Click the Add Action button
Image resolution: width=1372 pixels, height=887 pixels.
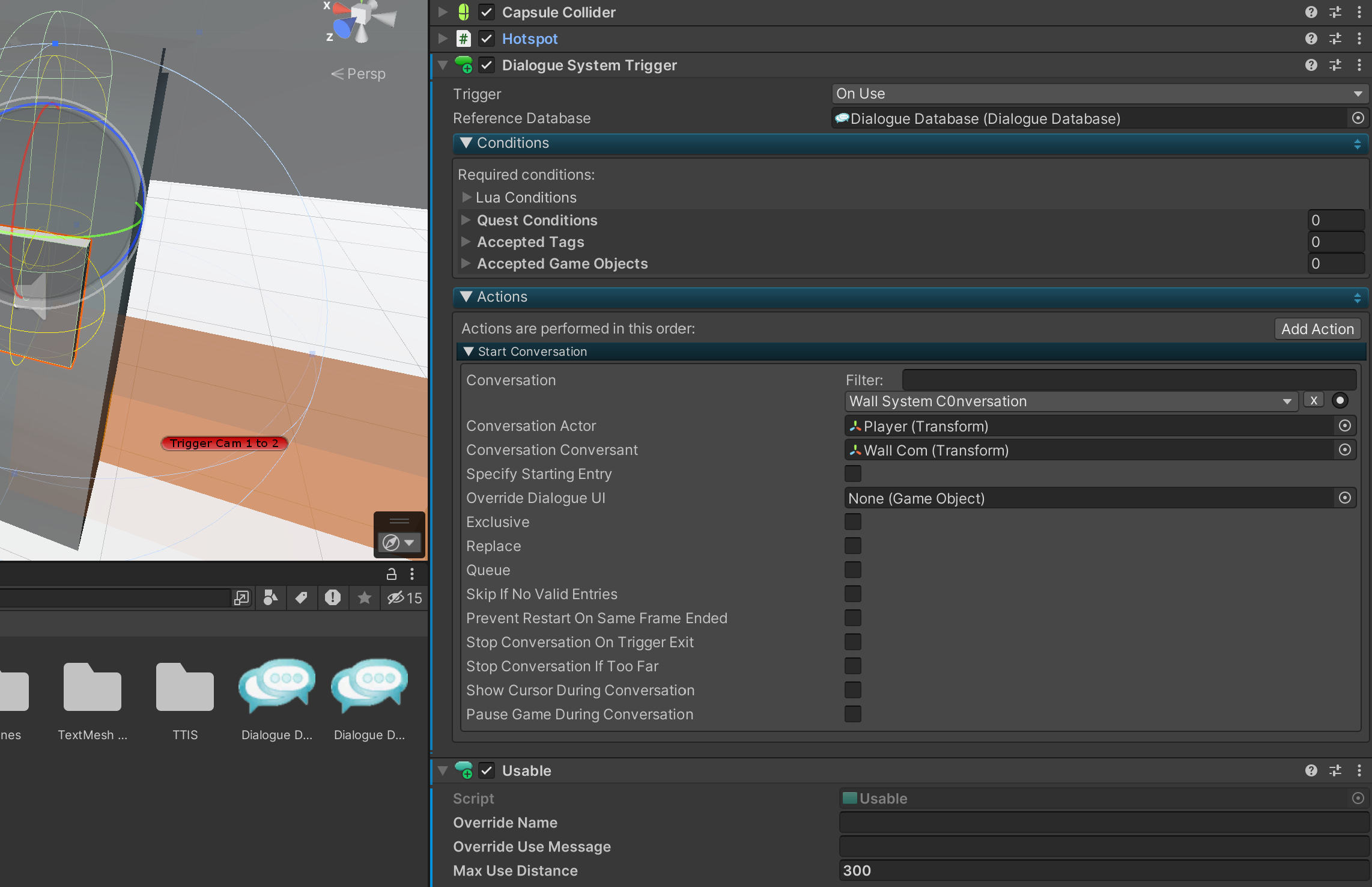point(1317,329)
